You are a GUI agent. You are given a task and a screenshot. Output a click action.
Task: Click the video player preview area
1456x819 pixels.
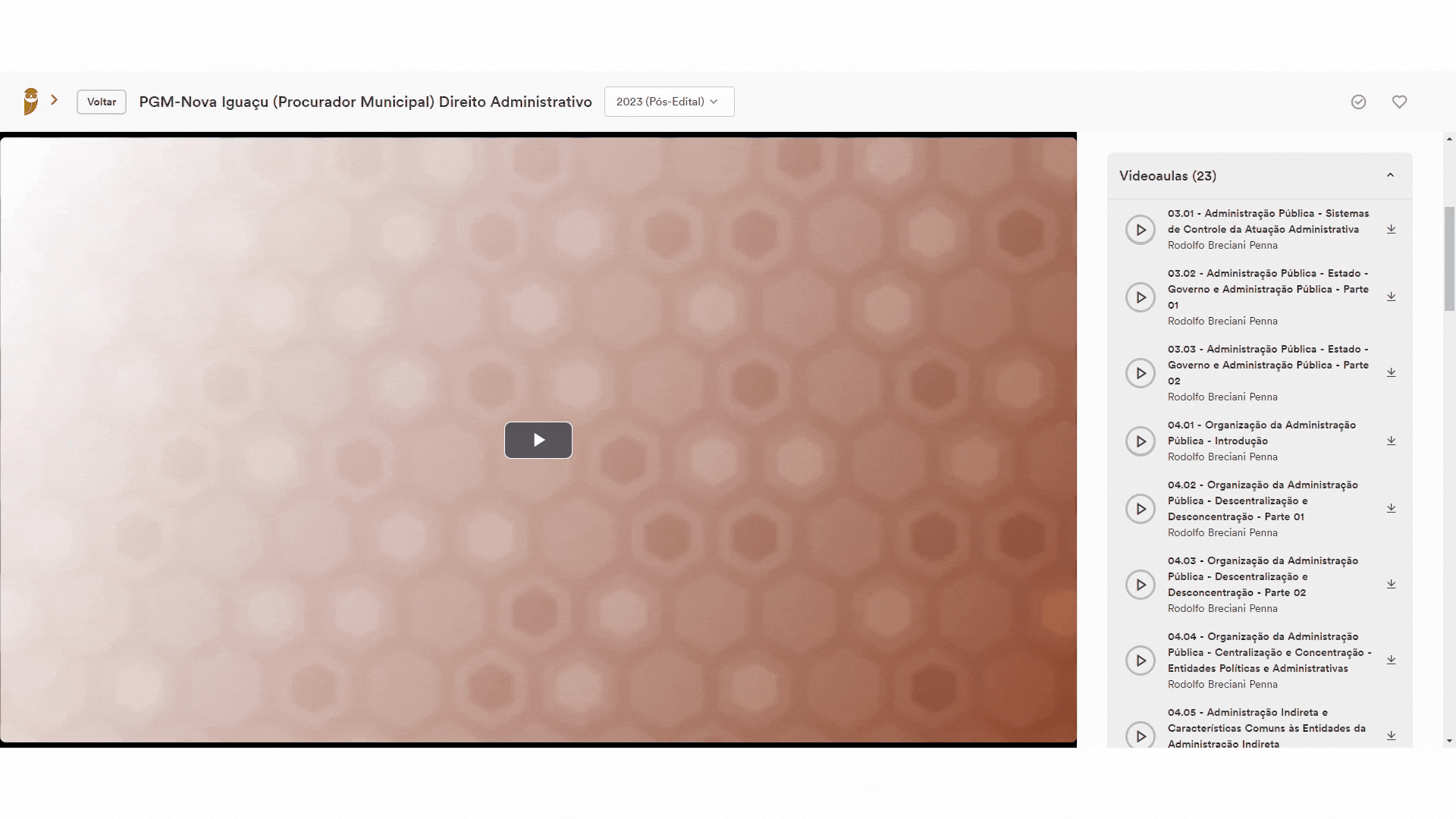click(538, 440)
